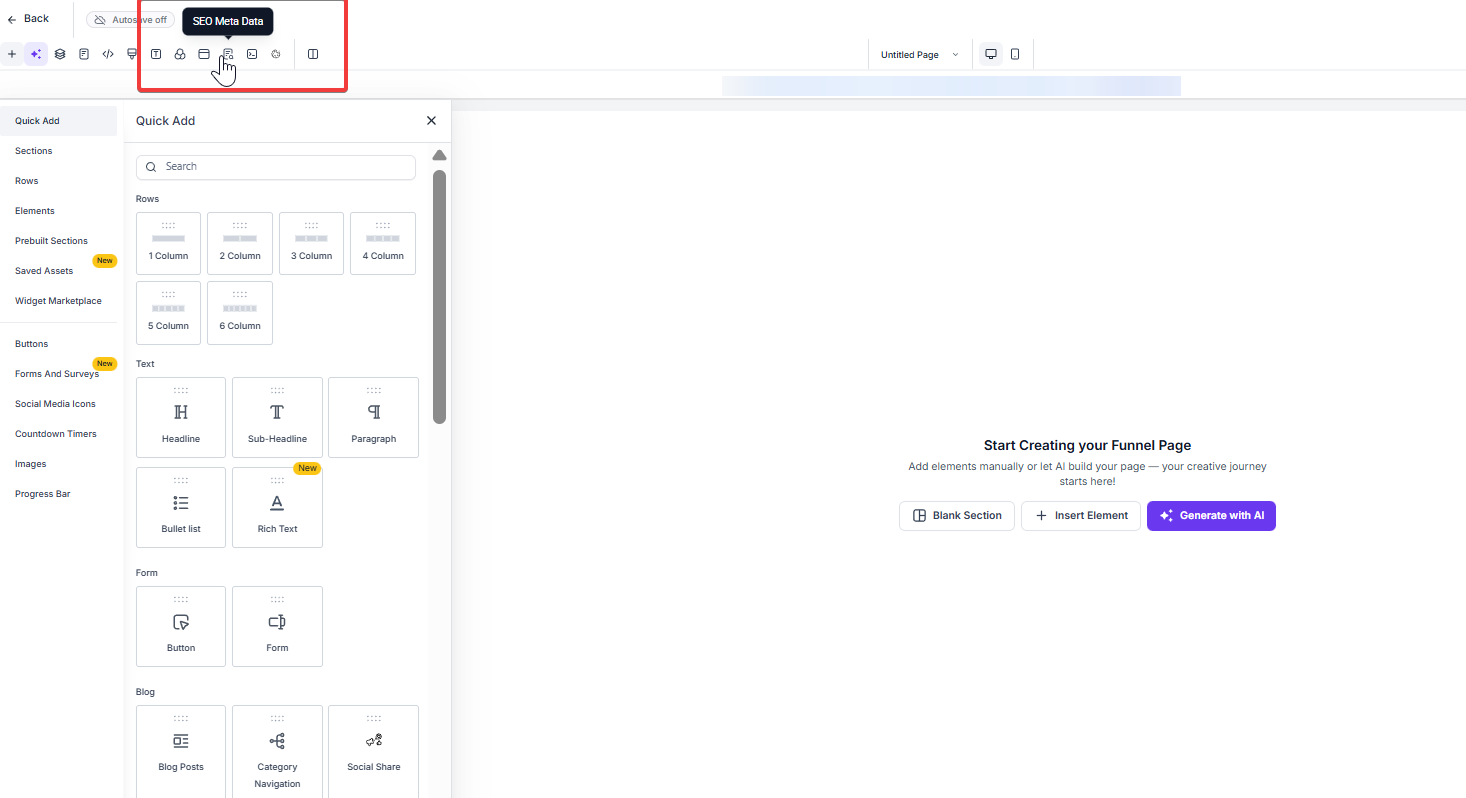The height and width of the screenshot is (798, 1466).
Task: Select the Quick Add sidebar tab
Action: [59, 121]
